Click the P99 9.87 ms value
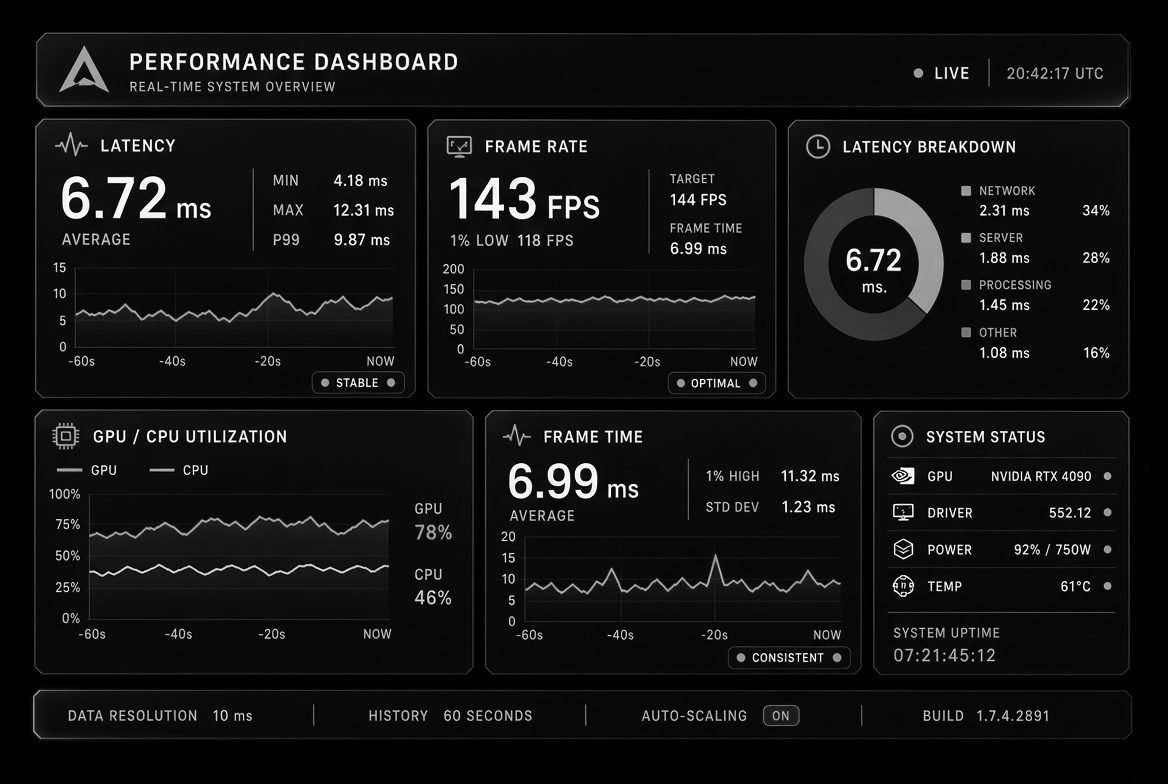Viewport: 1168px width, 784px height. 362,240
